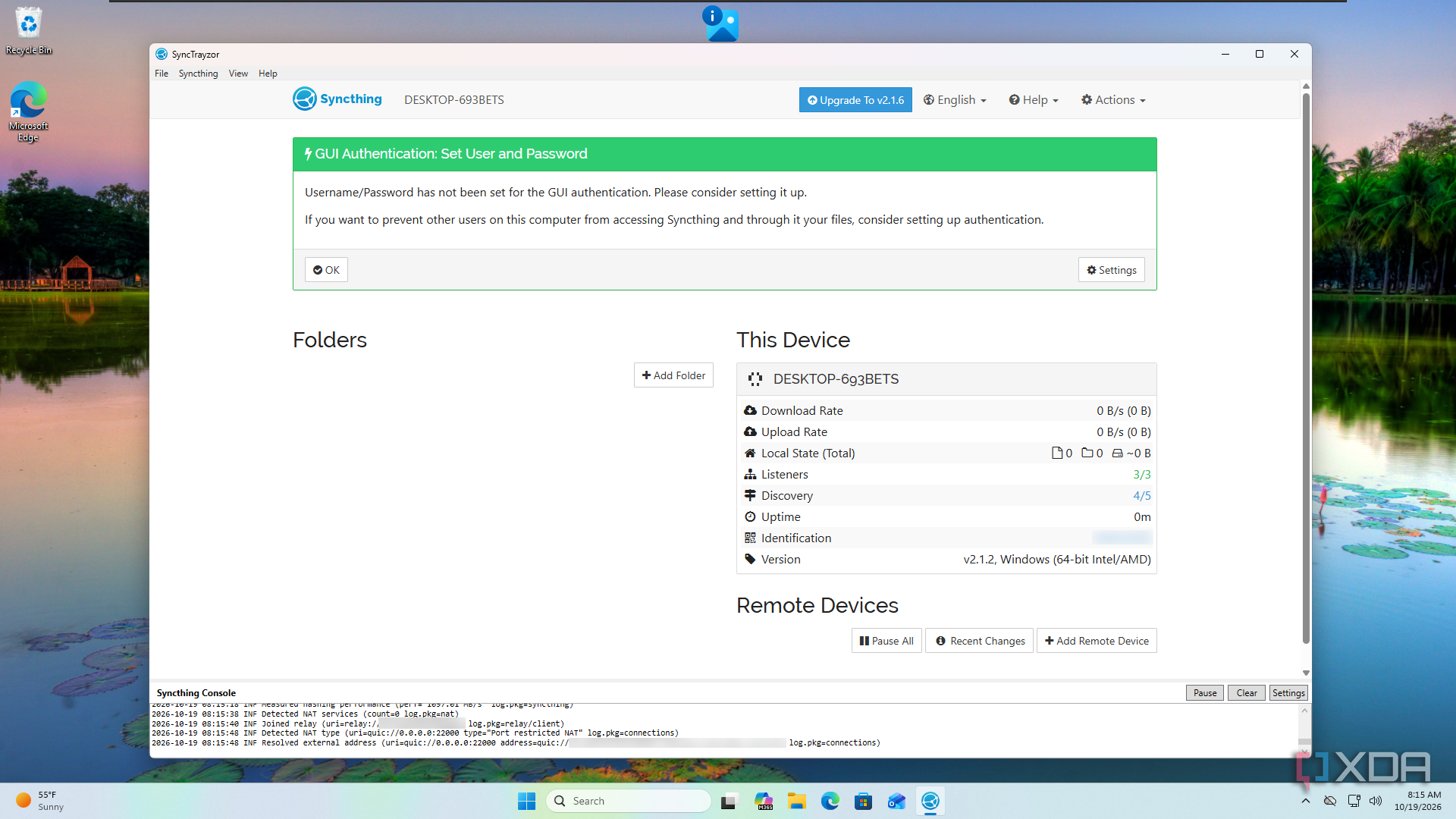Screen dimensions: 1456x819
Task: Open the Recycle Bin desktop icon
Action: click(29, 31)
